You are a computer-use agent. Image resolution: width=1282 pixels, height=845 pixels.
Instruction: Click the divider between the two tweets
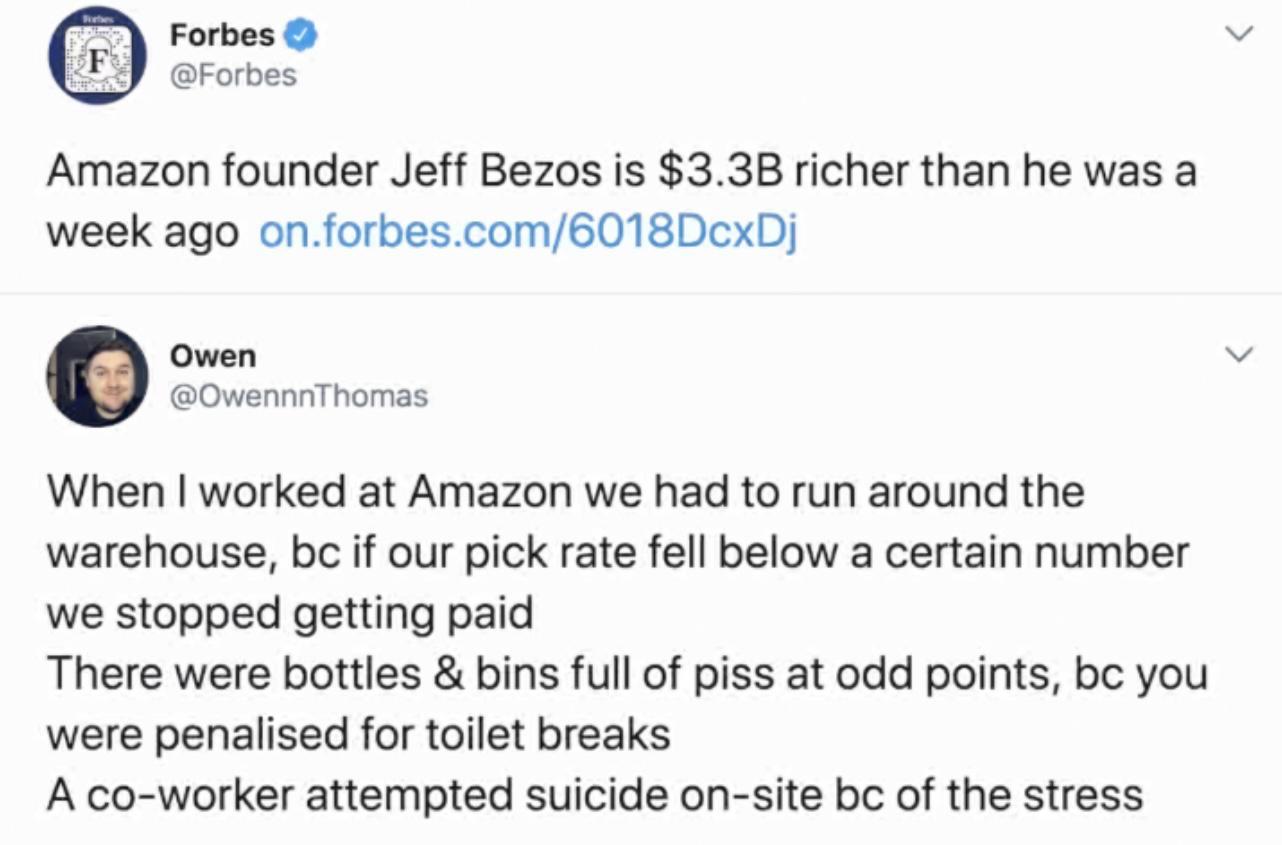pos(640,293)
